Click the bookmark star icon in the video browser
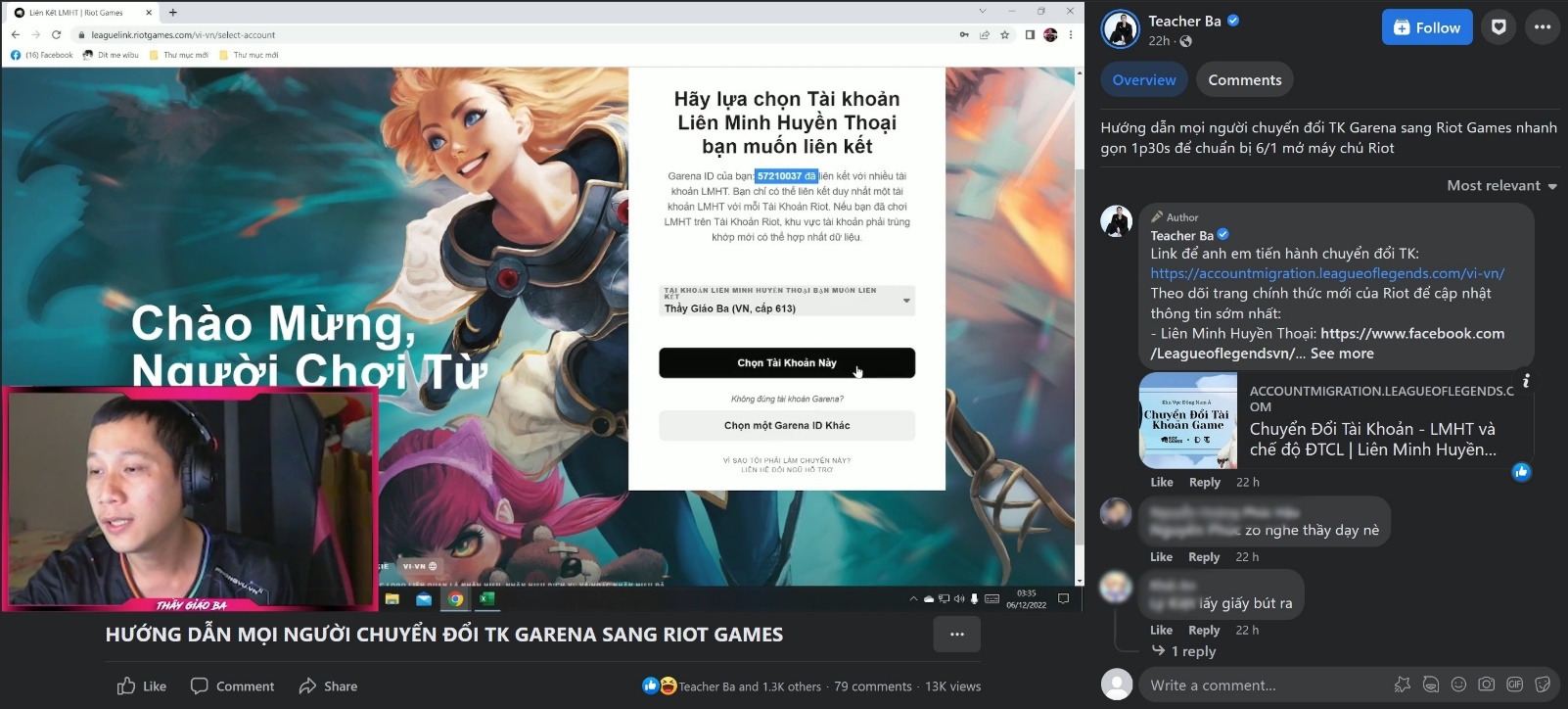 point(1004,34)
